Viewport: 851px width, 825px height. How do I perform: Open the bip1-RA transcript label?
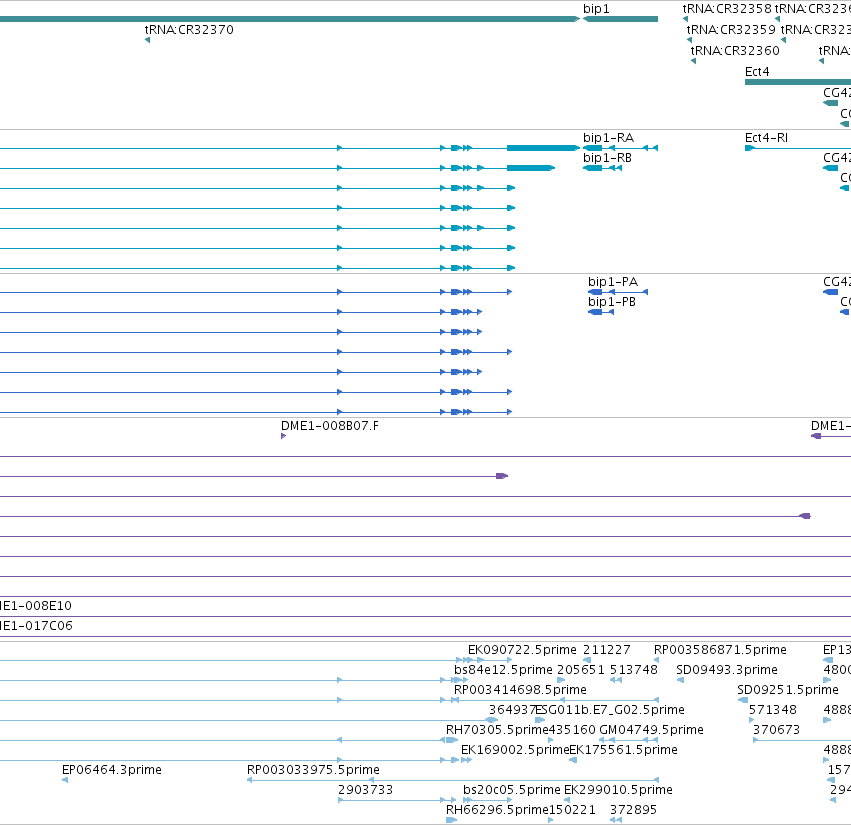coord(608,138)
